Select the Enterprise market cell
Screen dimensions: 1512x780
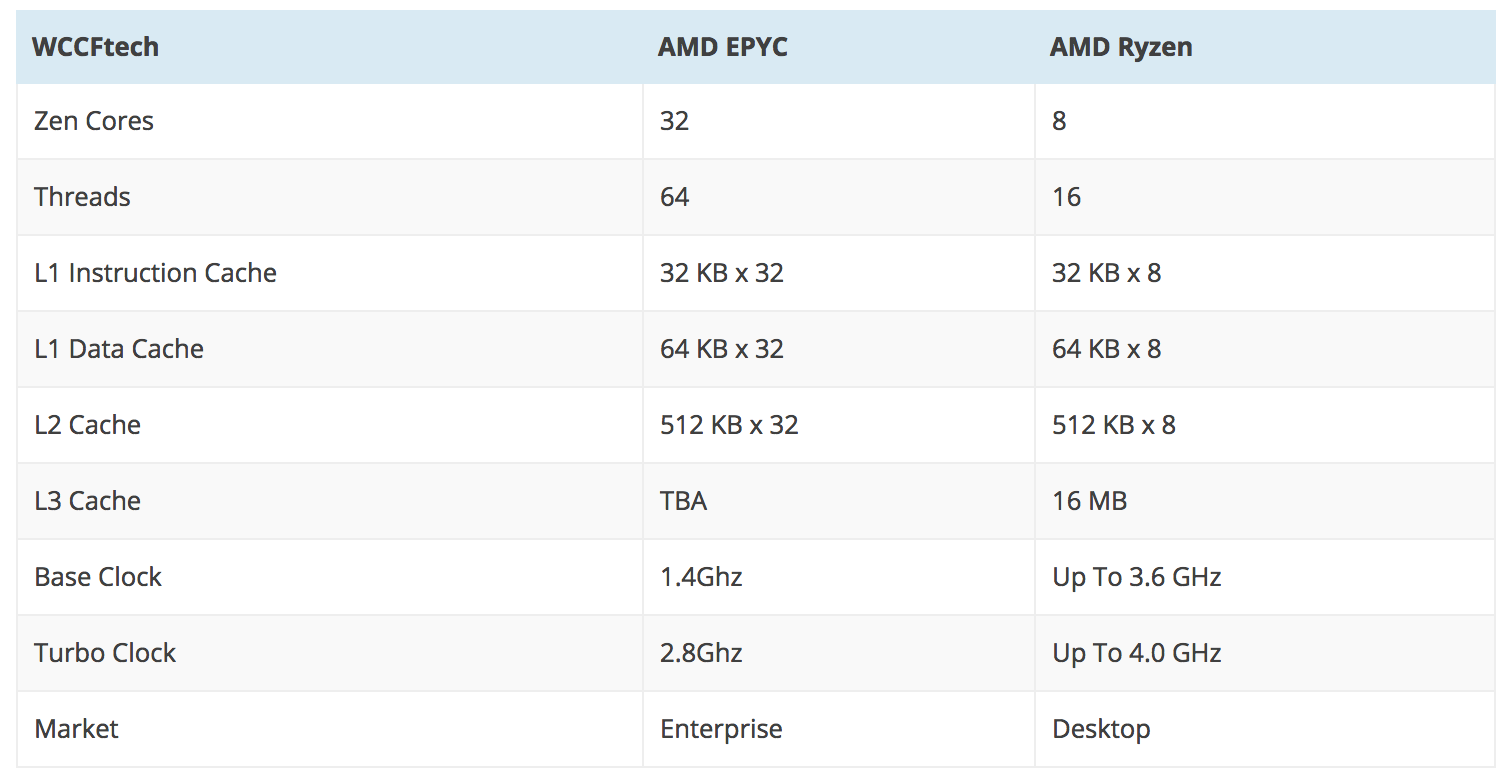(x=721, y=729)
